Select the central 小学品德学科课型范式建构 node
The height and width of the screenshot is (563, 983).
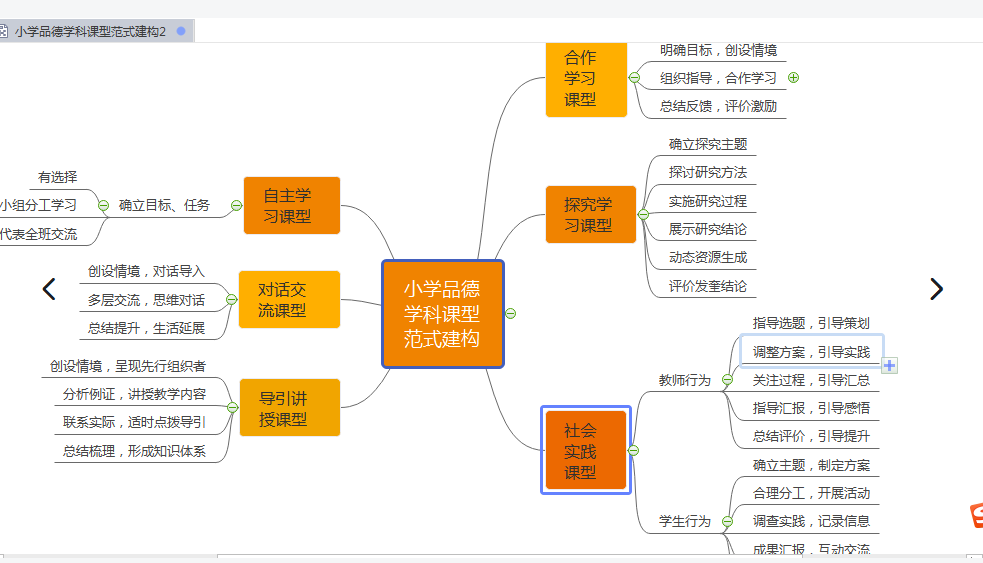click(x=442, y=314)
